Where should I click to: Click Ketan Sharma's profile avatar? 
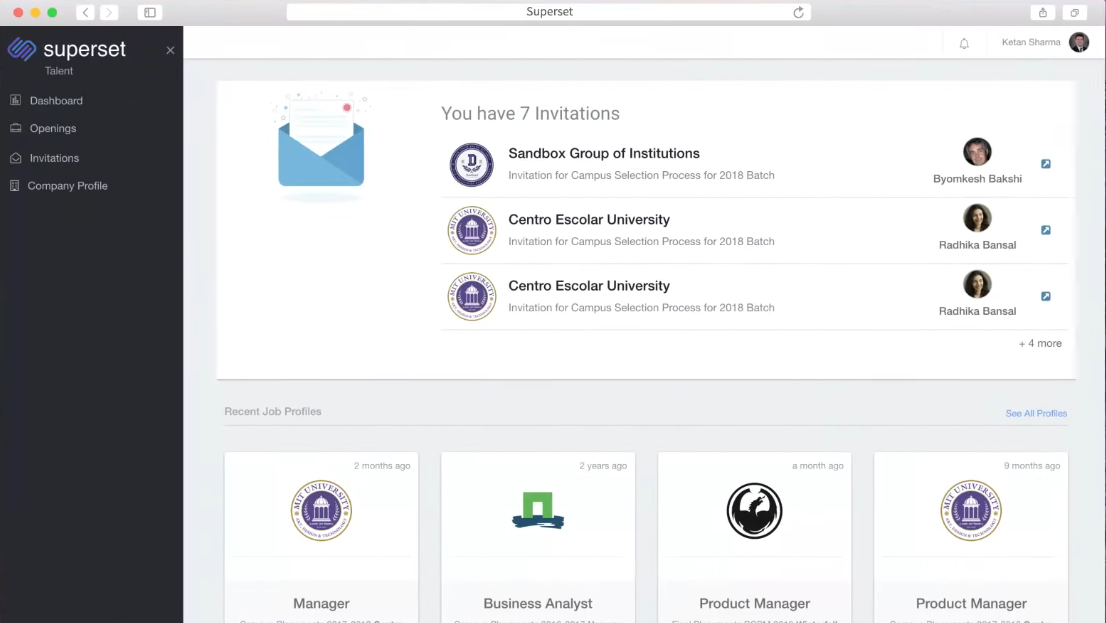coord(1078,42)
